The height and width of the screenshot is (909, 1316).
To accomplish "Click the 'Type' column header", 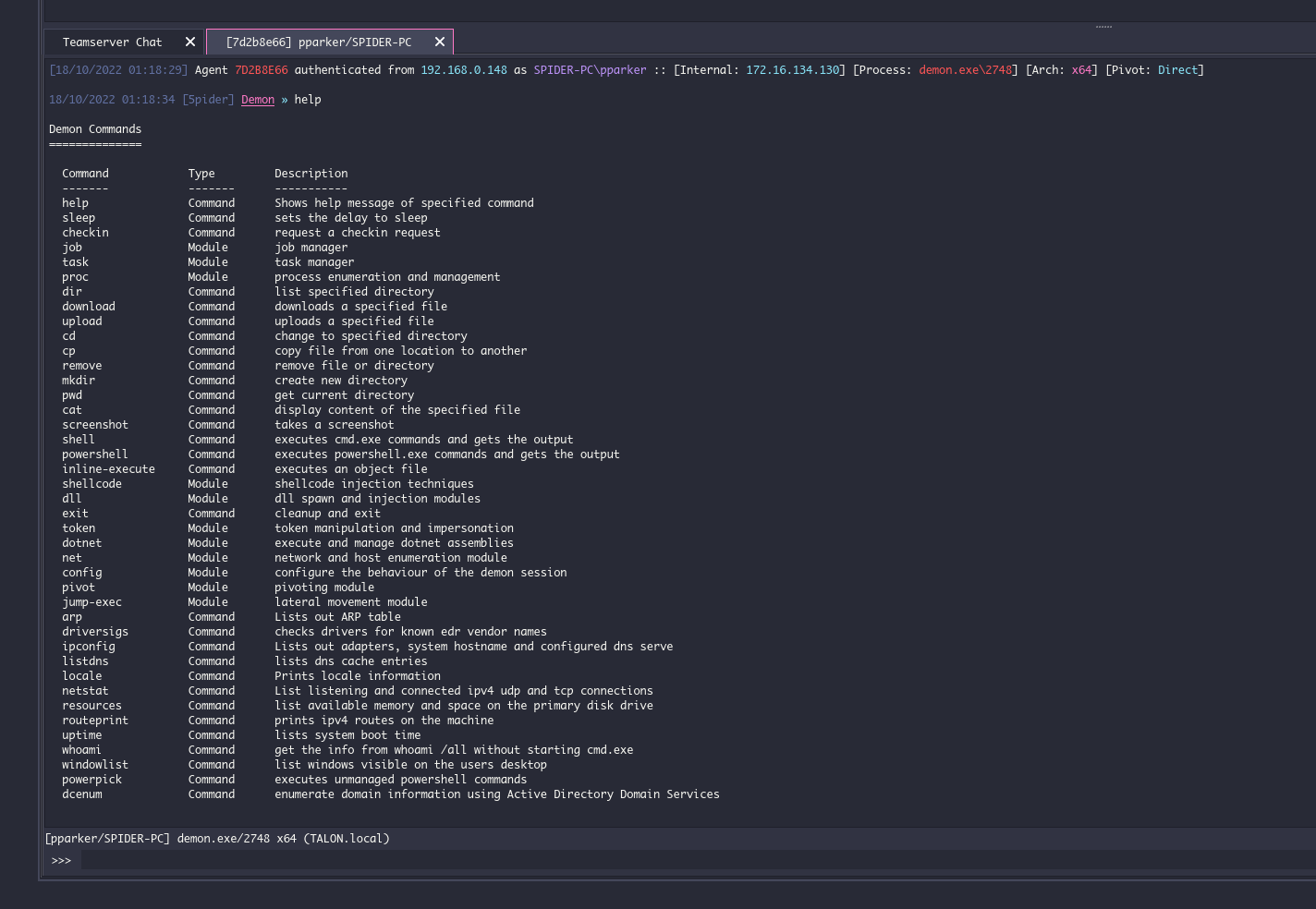I will point(201,174).
